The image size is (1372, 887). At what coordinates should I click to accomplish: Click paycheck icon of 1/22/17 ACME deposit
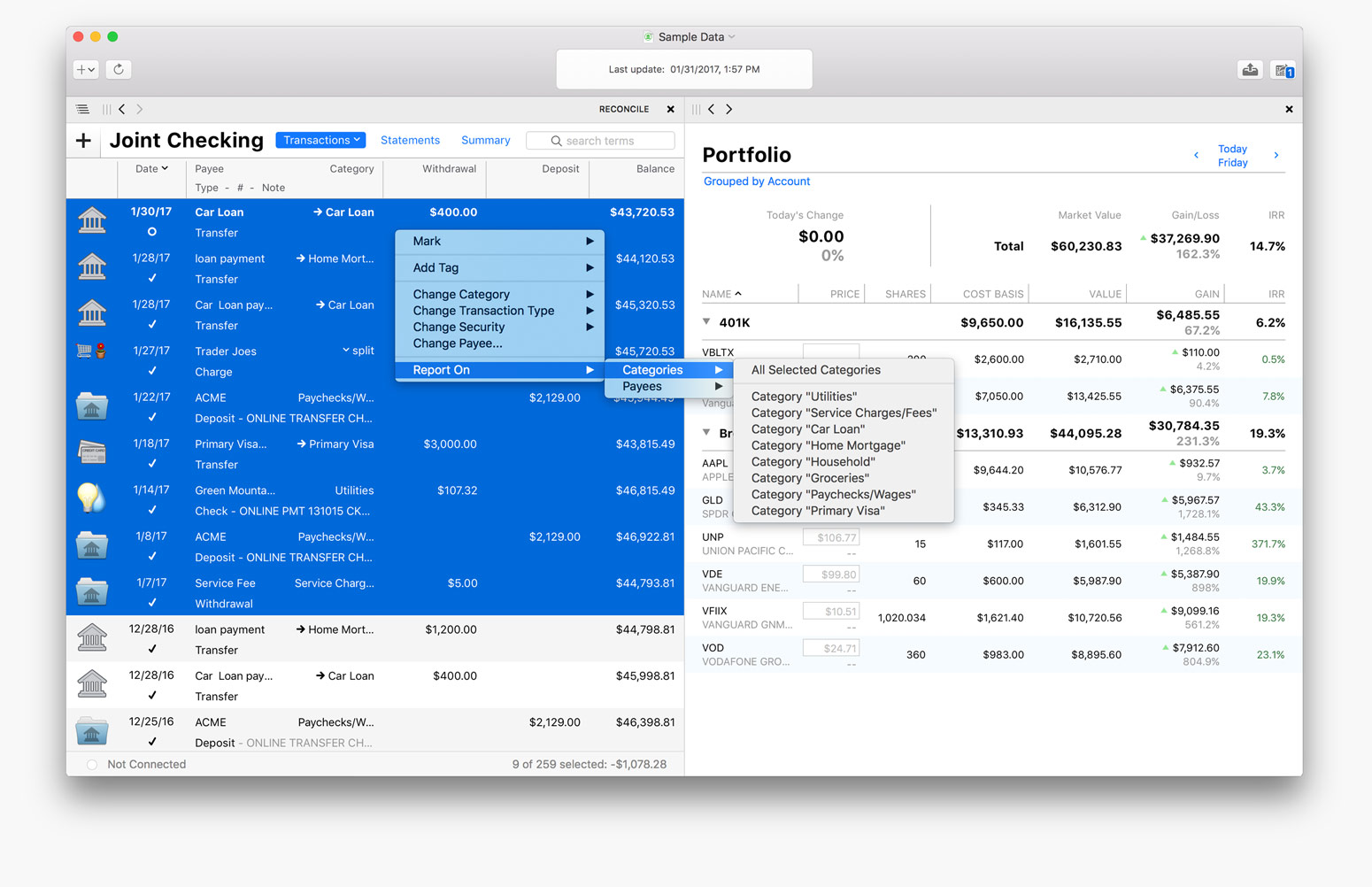click(92, 405)
